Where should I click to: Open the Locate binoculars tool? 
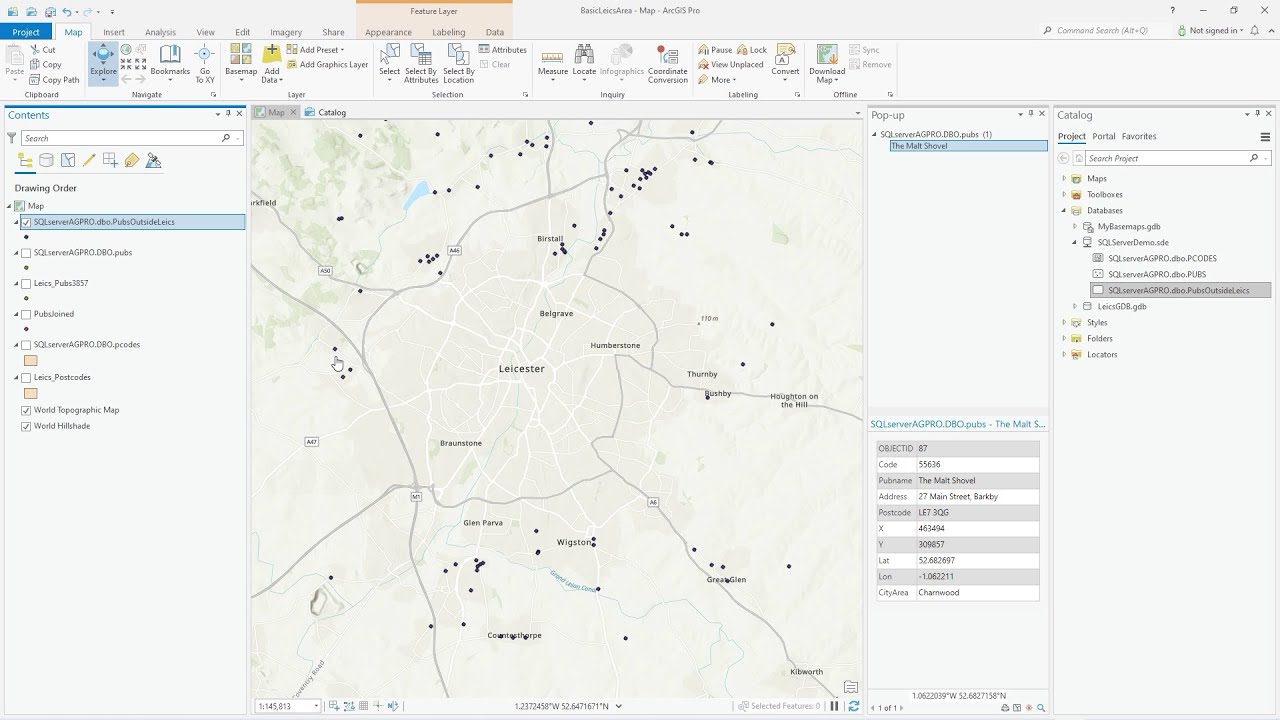pos(584,63)
